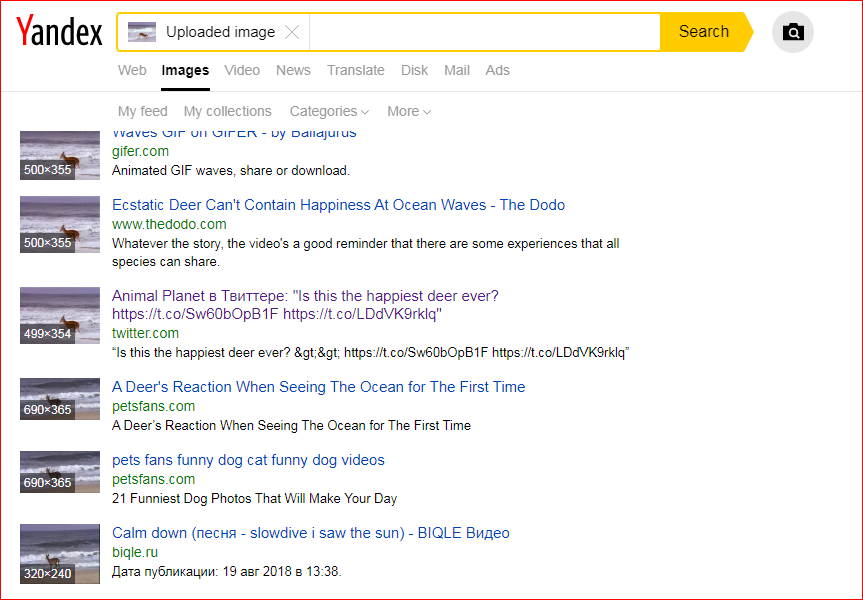Visit twitter.com source link

click(145, 333)
